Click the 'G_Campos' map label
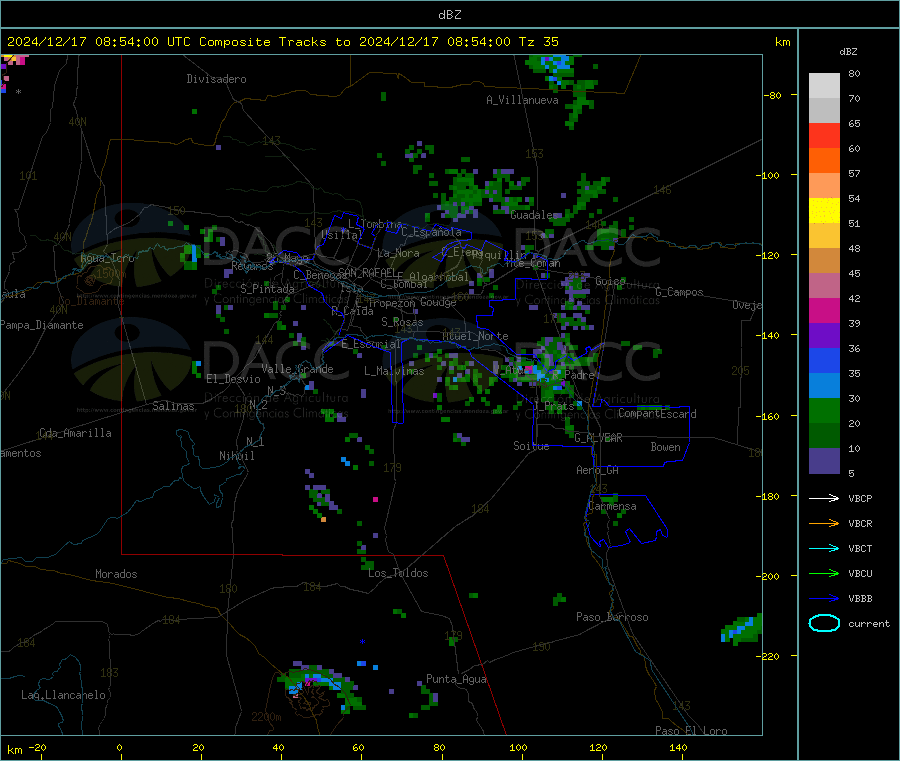Image resolution: width=900 pixels, height=761 pixels. (679, 292)
